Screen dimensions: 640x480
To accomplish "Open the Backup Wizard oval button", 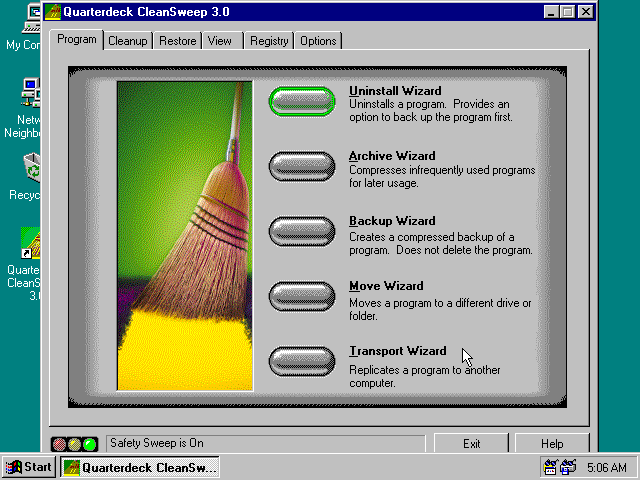I will (302, 231).
